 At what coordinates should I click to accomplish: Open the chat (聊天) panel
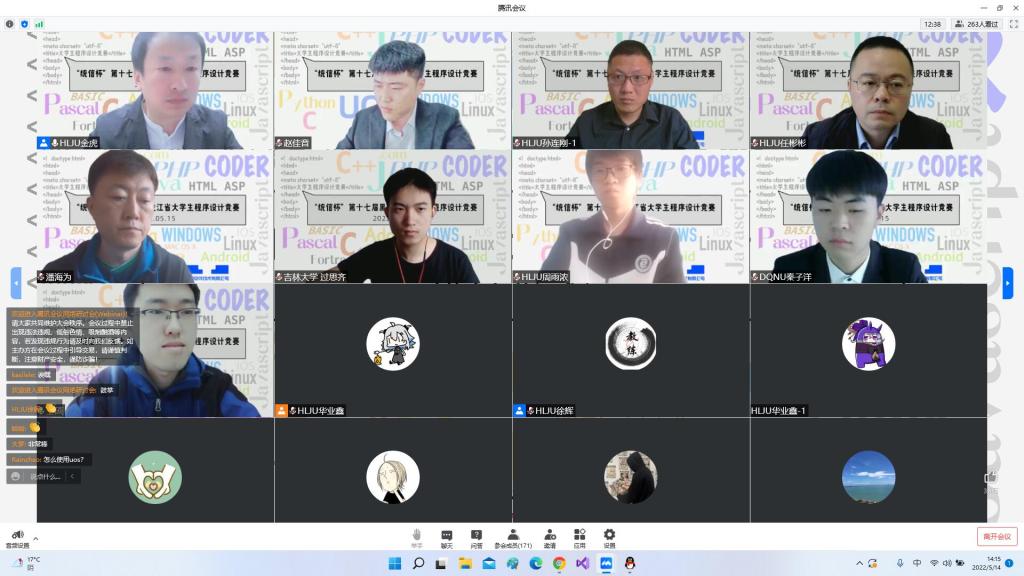coord(447,537)
